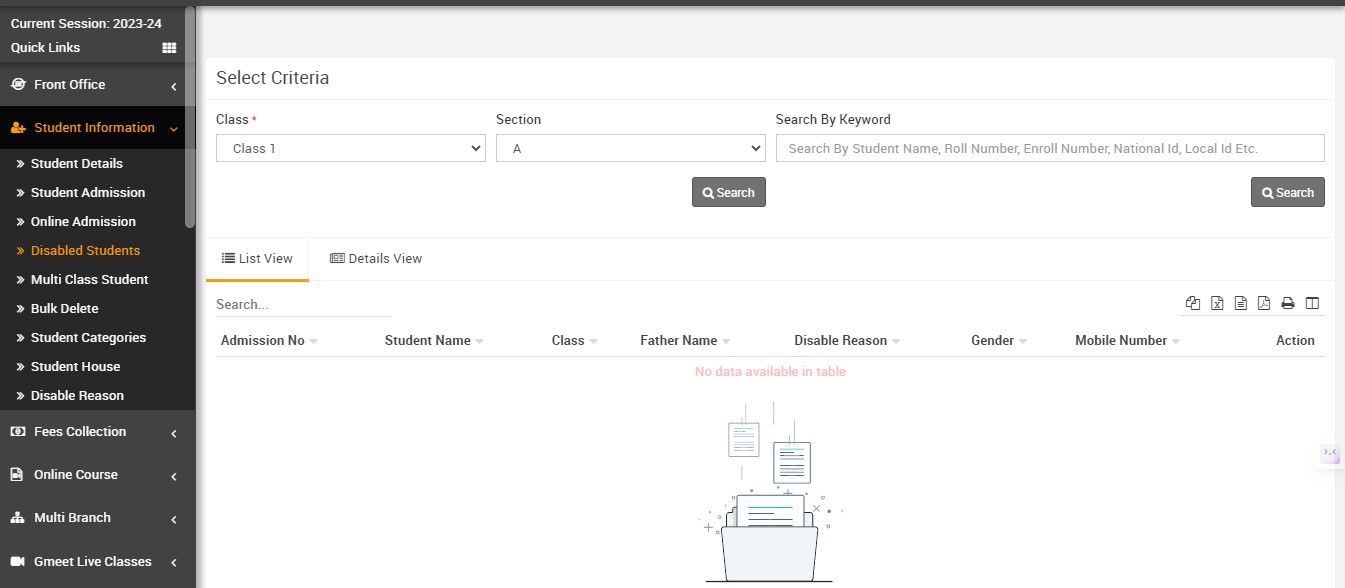Switch to the Details View tab
Screen dimensions: 1345x588
pos(376,259)
